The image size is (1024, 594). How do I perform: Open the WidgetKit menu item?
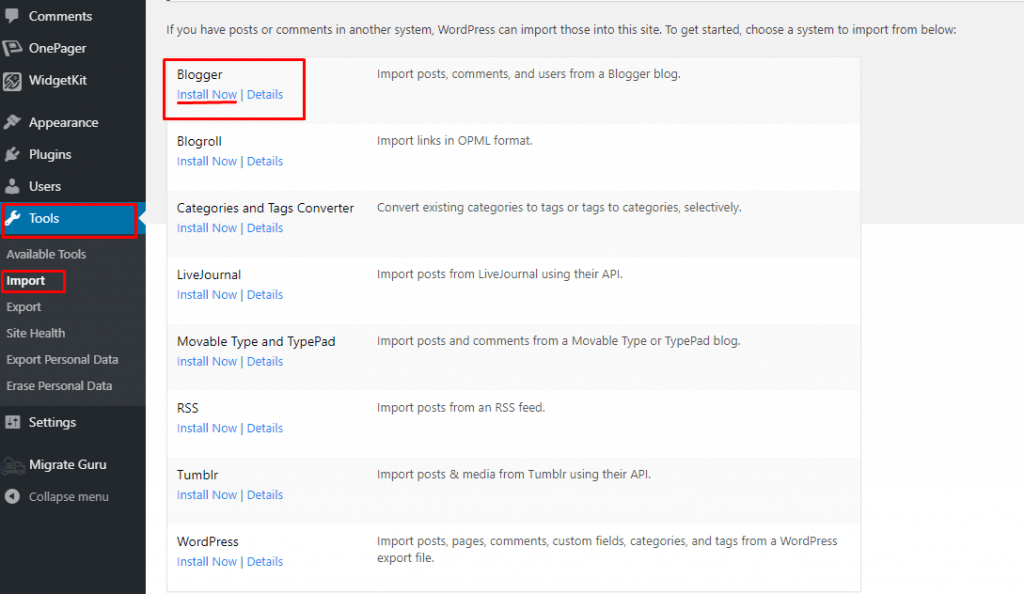[57, 80]
